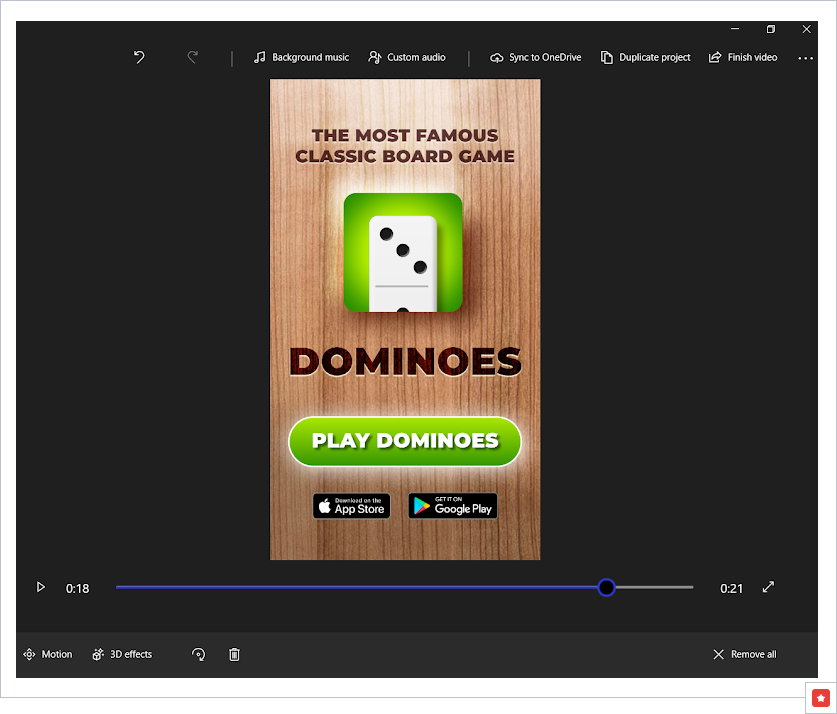
Task: Click the Rotate icon
Action: click(198, 655)
